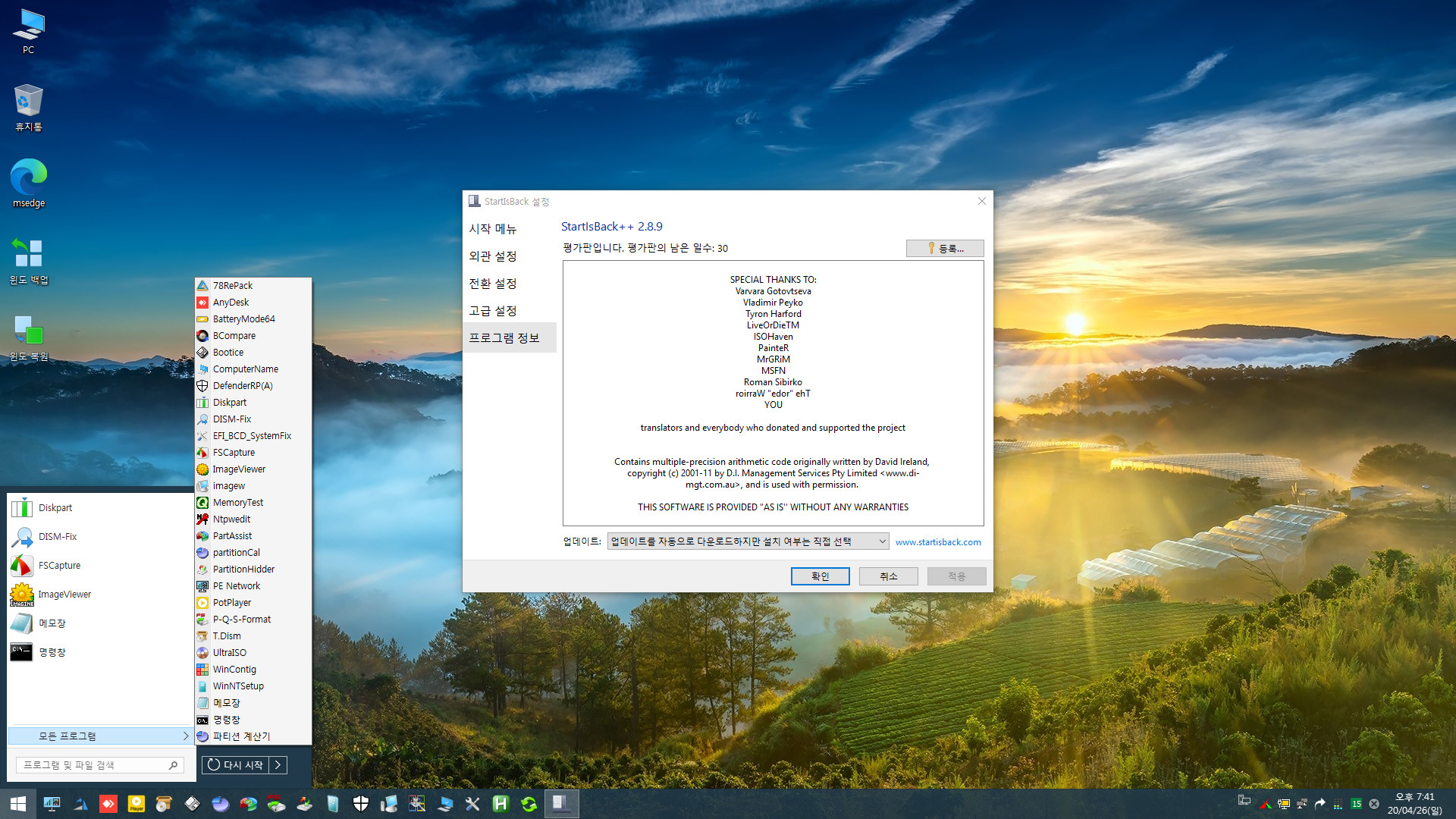This screenshot has height=819, width=1456.
Task: Launch UltraISO from programs list
Action: [253, 653]
